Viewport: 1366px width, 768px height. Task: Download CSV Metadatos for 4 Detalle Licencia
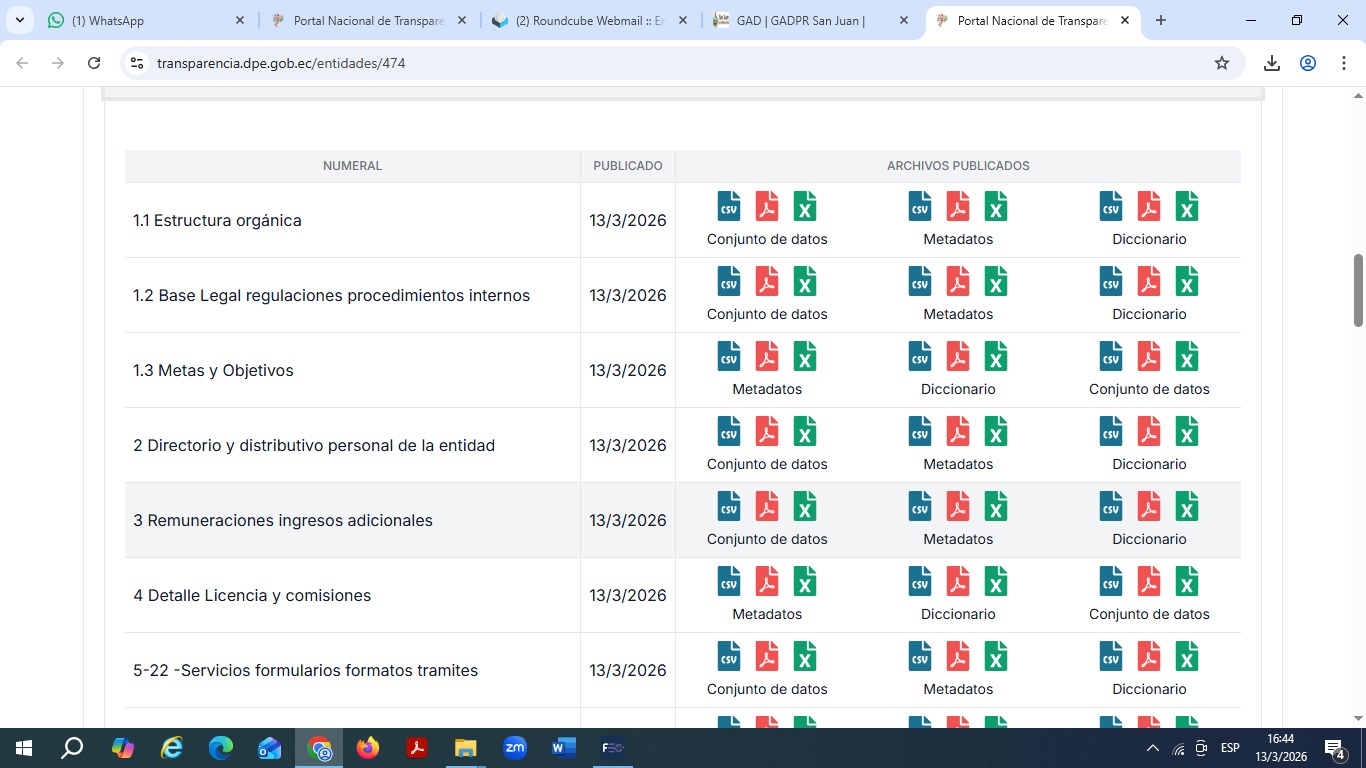(x=729, y=581)
